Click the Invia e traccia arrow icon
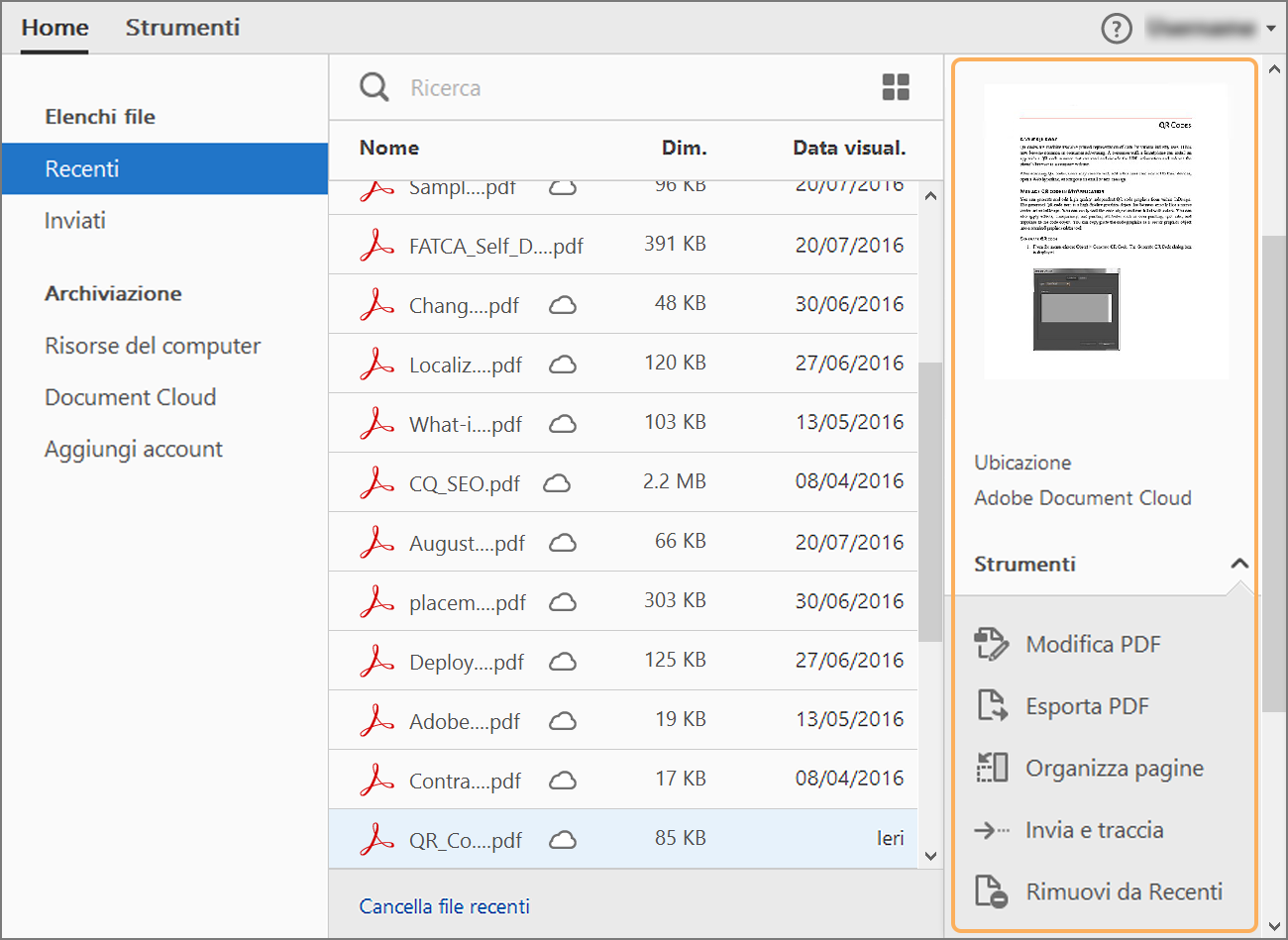This screenshot has height=940, width=1288. point(992,830)
